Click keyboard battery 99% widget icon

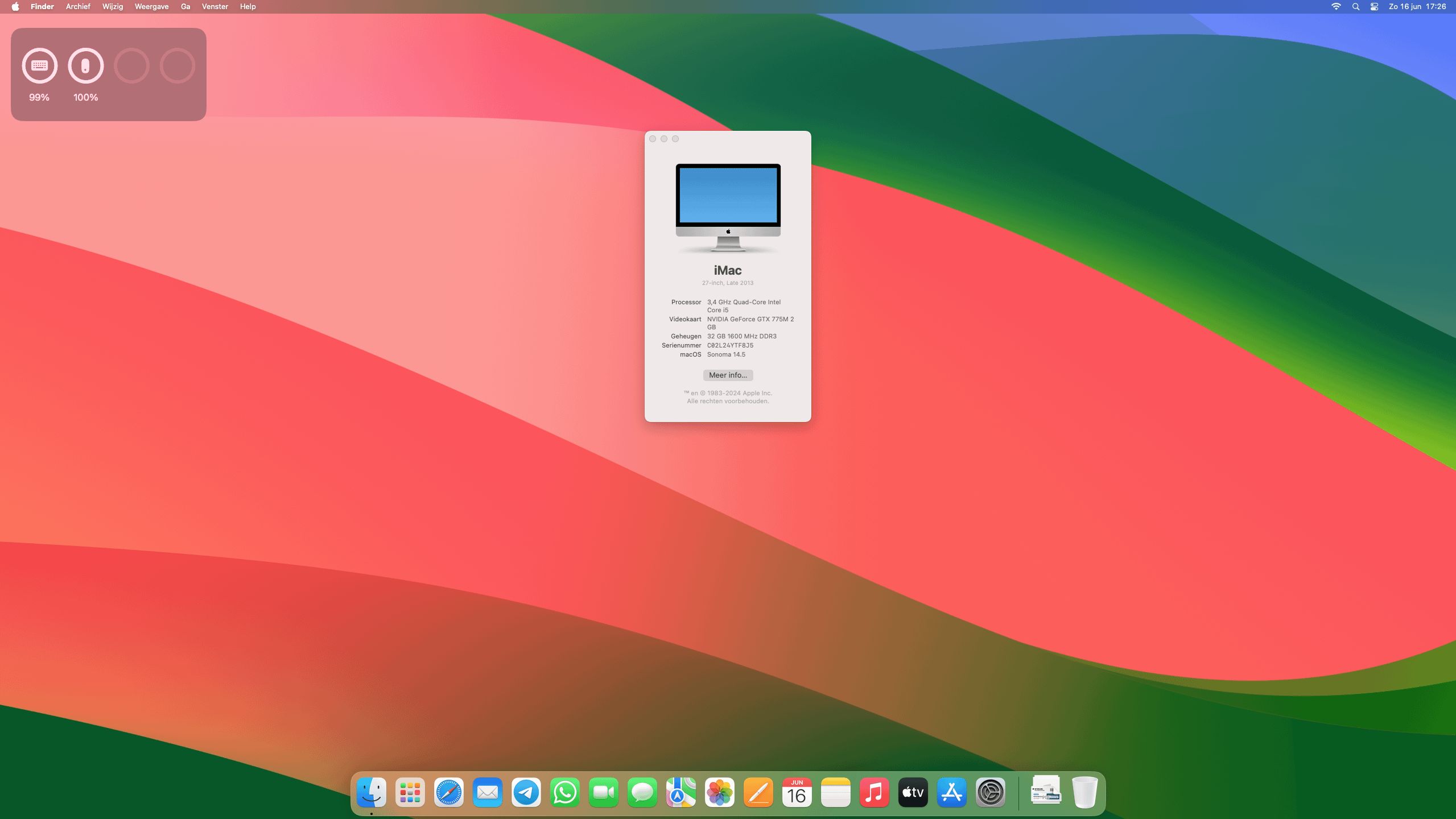[x=39, y=66]
